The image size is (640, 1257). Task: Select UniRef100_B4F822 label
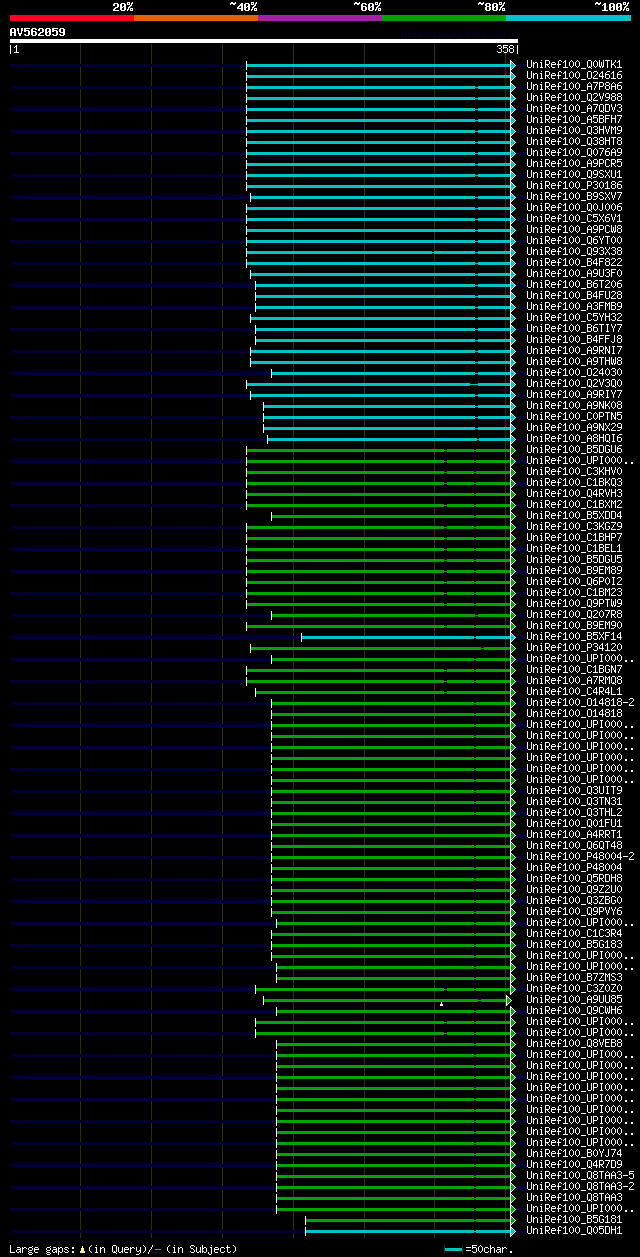(x=574, y=262)
